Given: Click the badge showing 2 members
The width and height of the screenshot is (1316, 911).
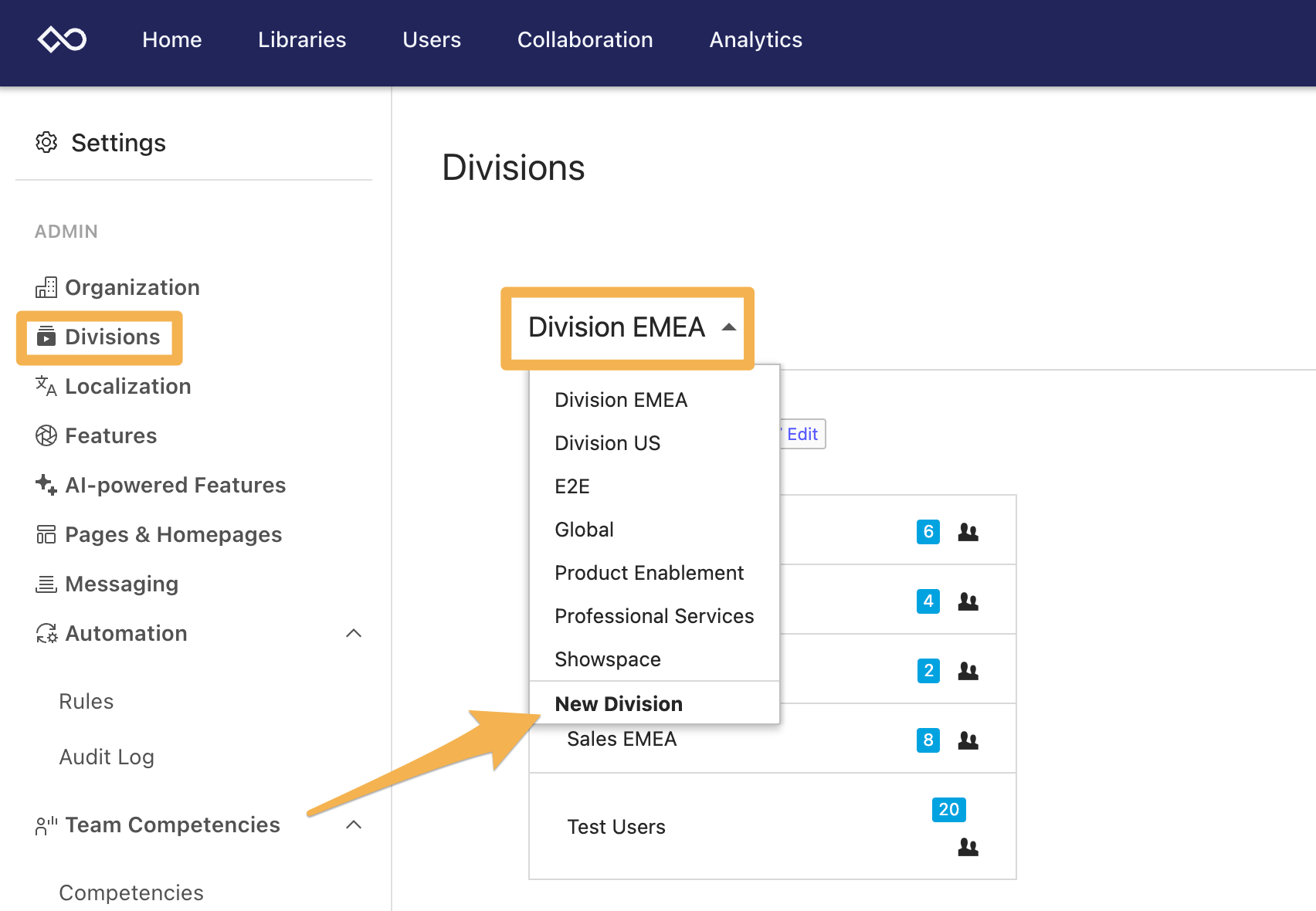Looking at the screenshot, I should pos(928,671).
